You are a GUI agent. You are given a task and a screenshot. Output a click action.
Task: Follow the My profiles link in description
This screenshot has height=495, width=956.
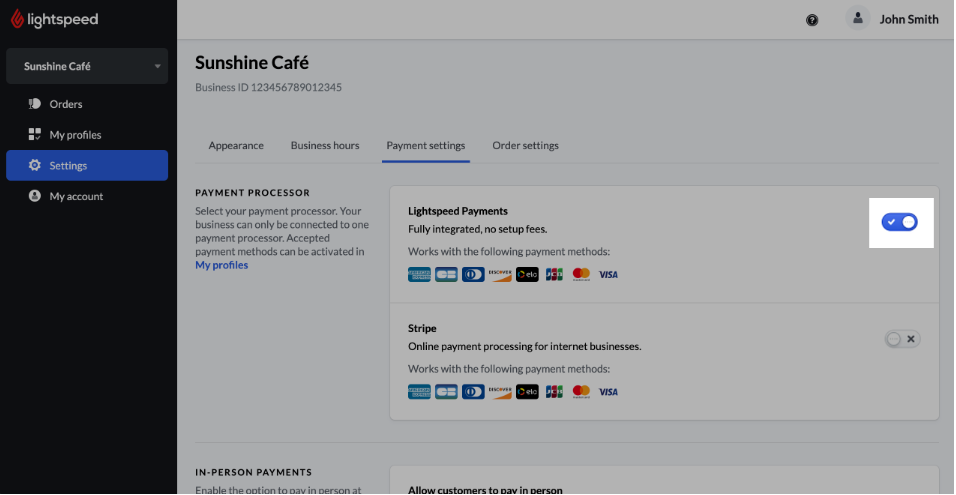click(x=221, y=266)
